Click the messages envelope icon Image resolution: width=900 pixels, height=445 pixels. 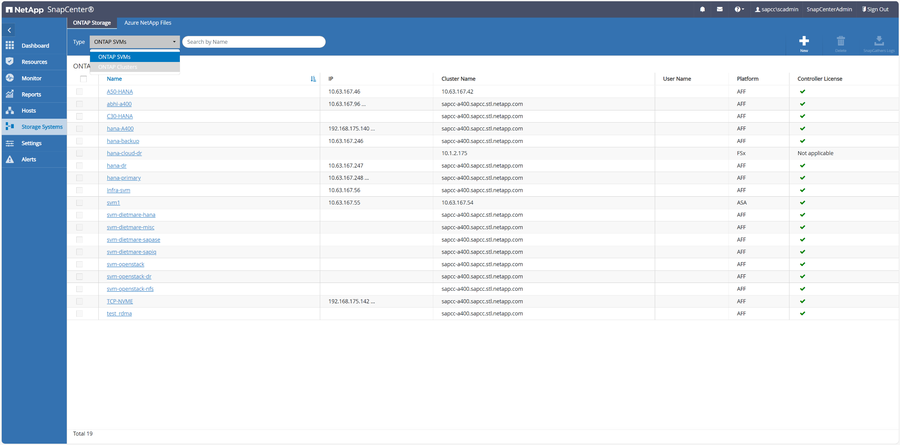(x=719, y=9)
